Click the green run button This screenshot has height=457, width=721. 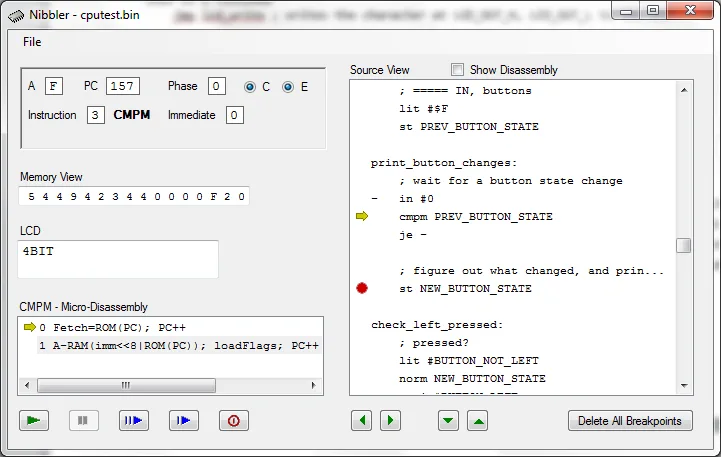[34, 420]
